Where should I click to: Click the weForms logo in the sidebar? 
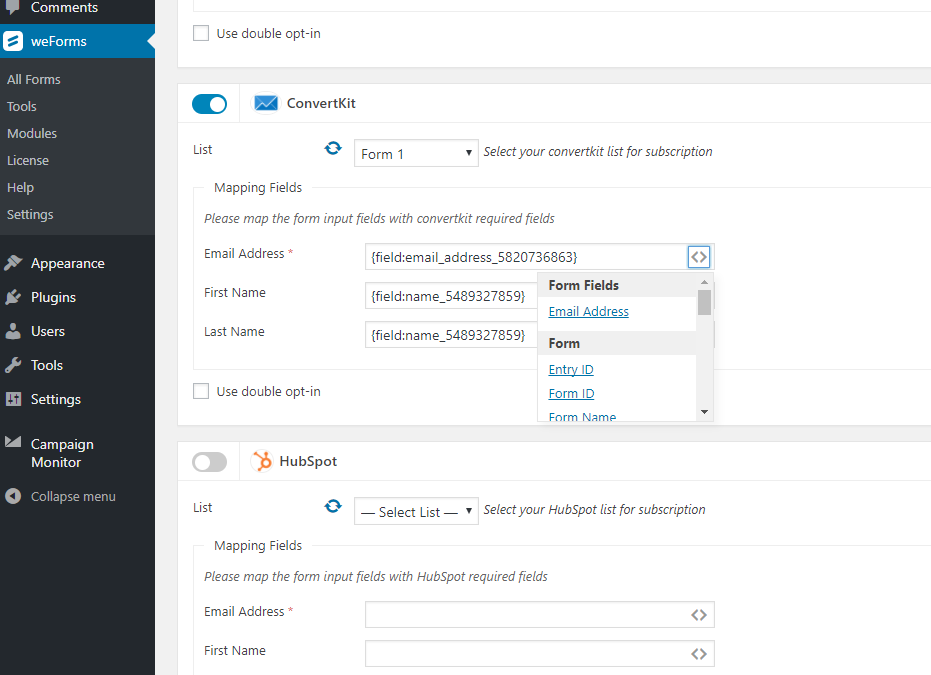click(x=14, y=41)
